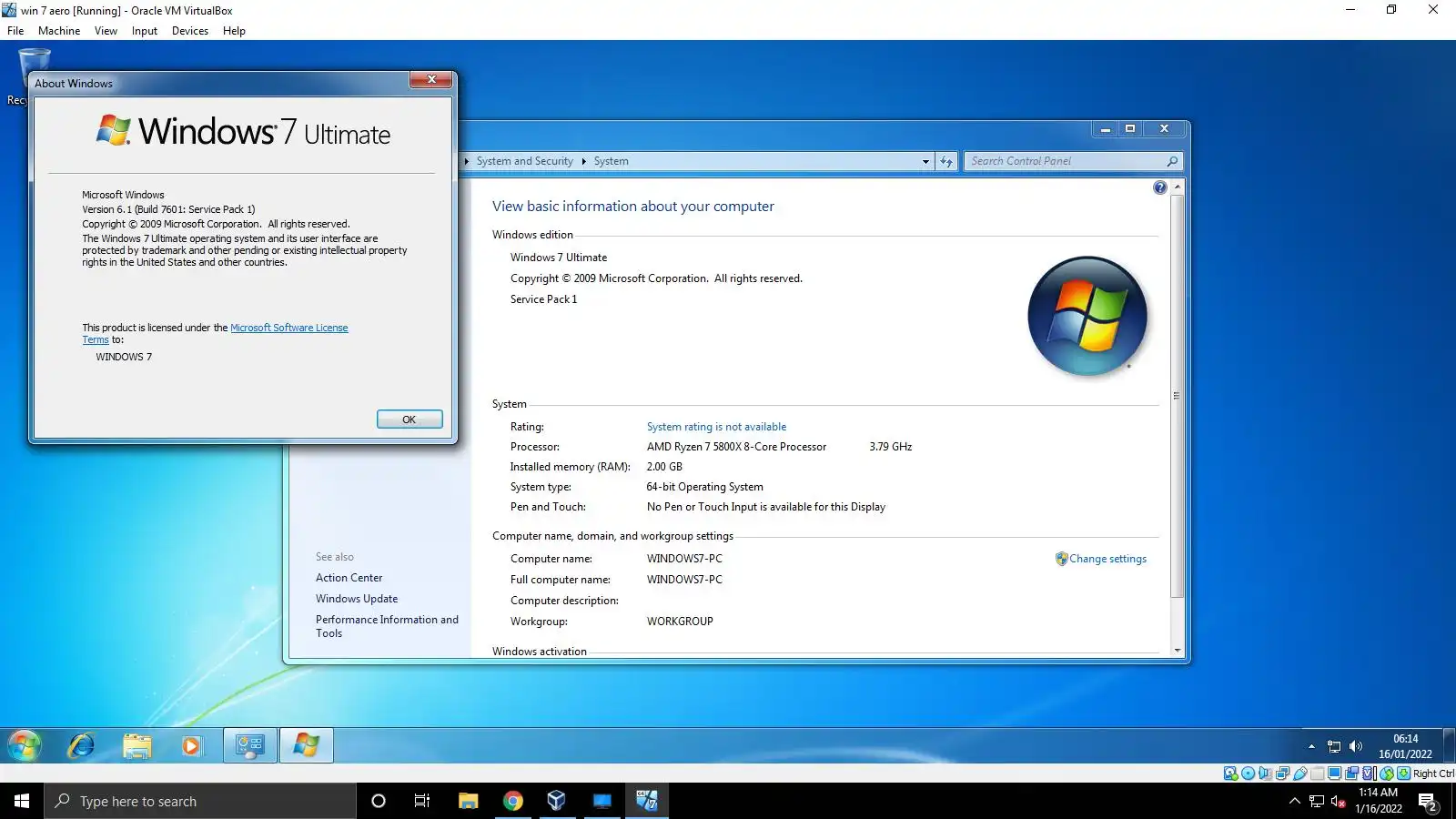Show hidden icons in host system tray

click(1294, 802)
